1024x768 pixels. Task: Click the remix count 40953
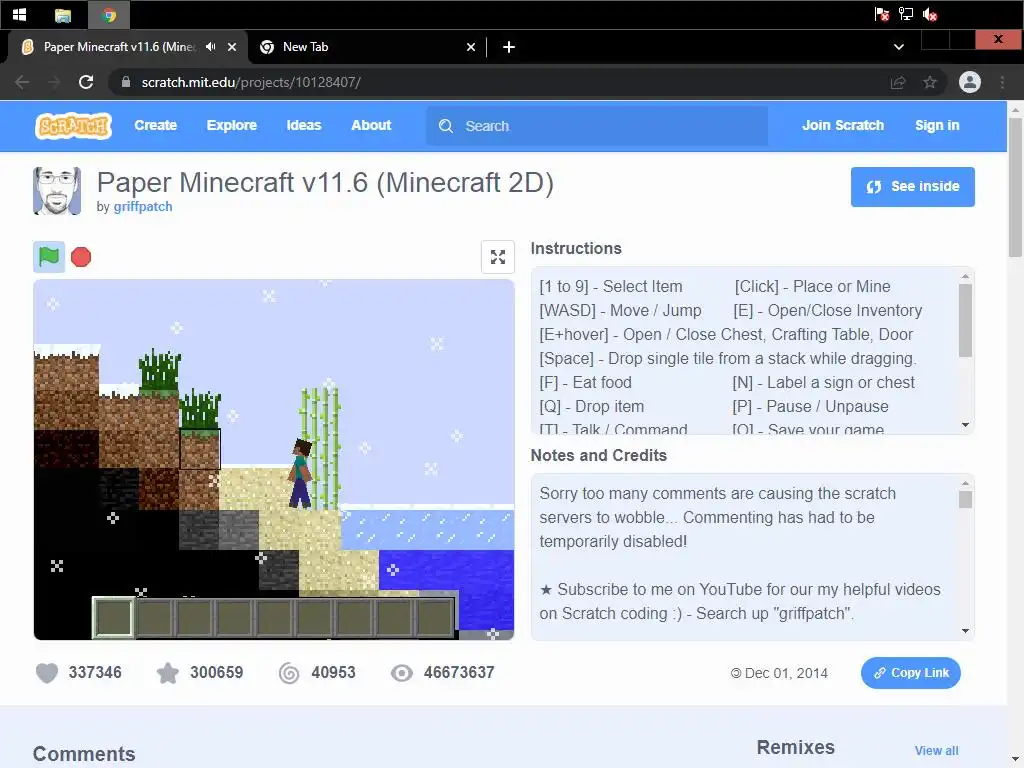tap(333, 673)
